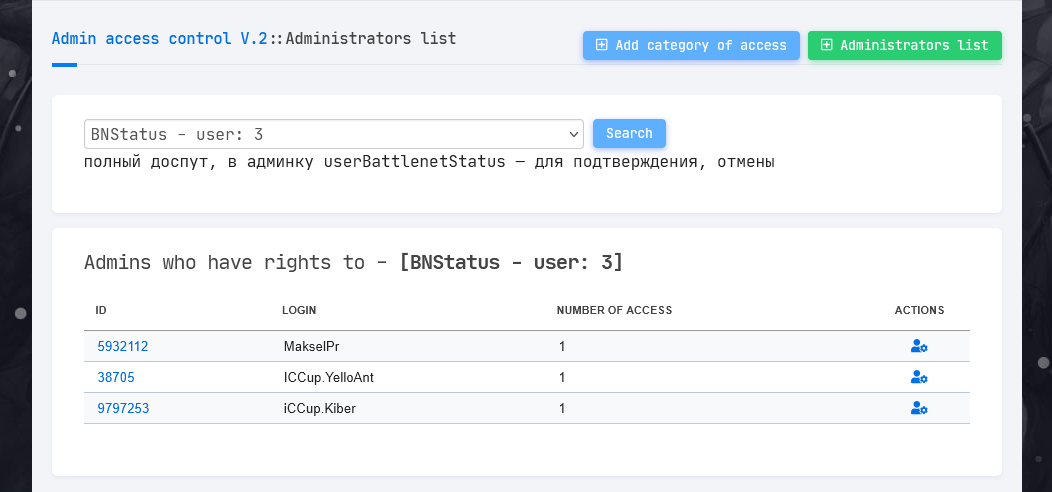The height and width of the screenshot is (492, 1052).
Task: Click the ACTIONS column header
Action: point(919,310)
